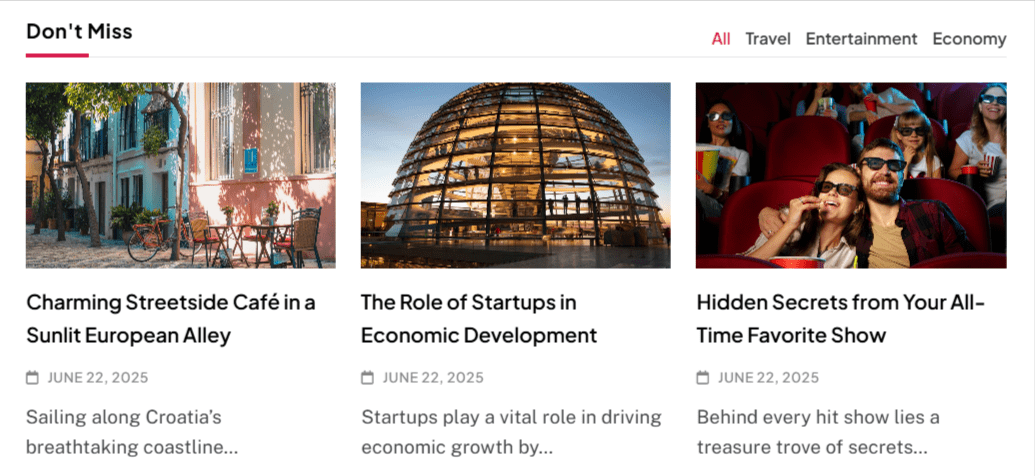Switch to the Travel tab
This screenshot has height=476, width=1035.
point(767,39)
